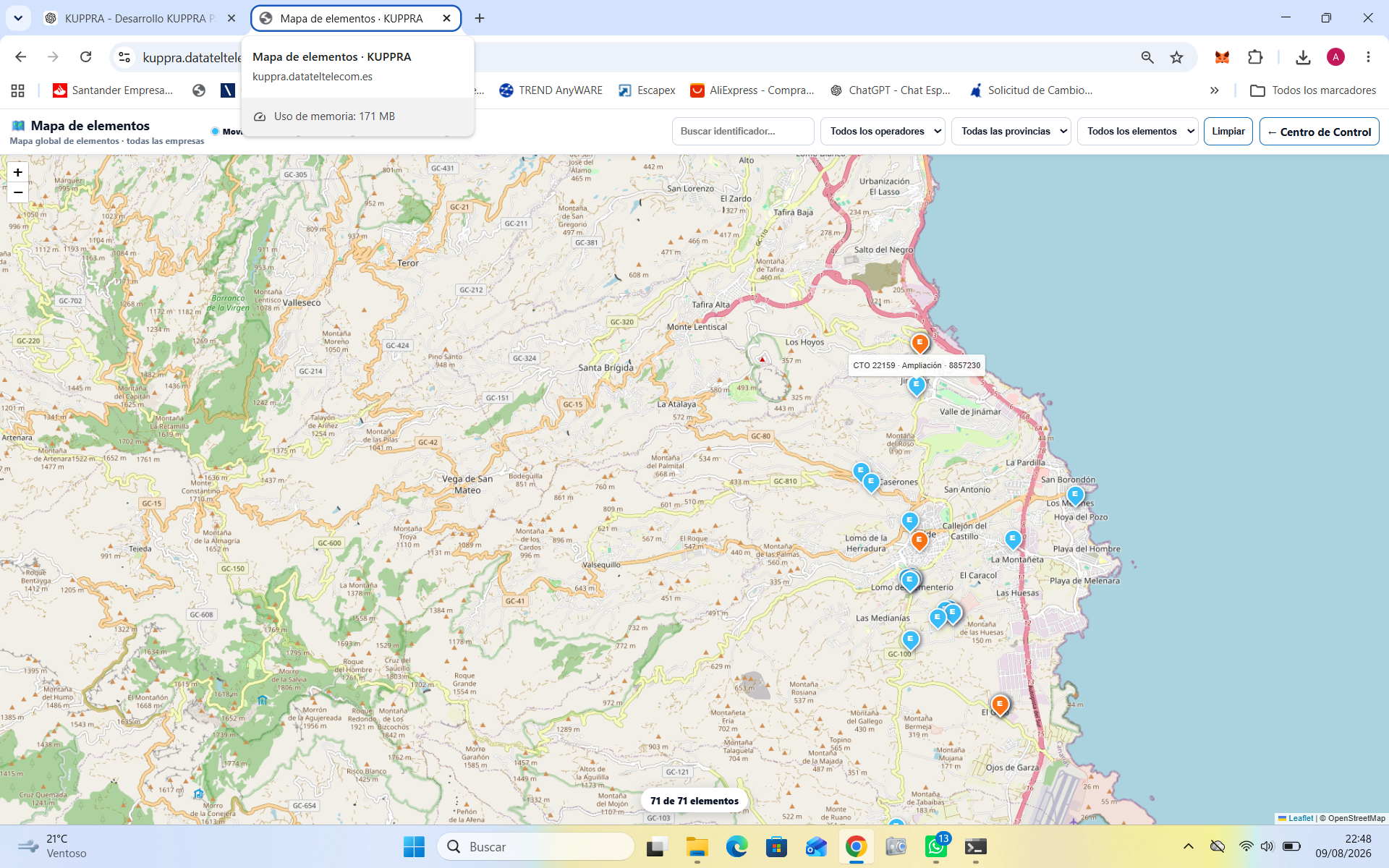The width and height of the screenshot is (1389, 868).
Task: Expand hidden system tray icons arrow
Action: pyautogui.click(x=1188, y=846)
